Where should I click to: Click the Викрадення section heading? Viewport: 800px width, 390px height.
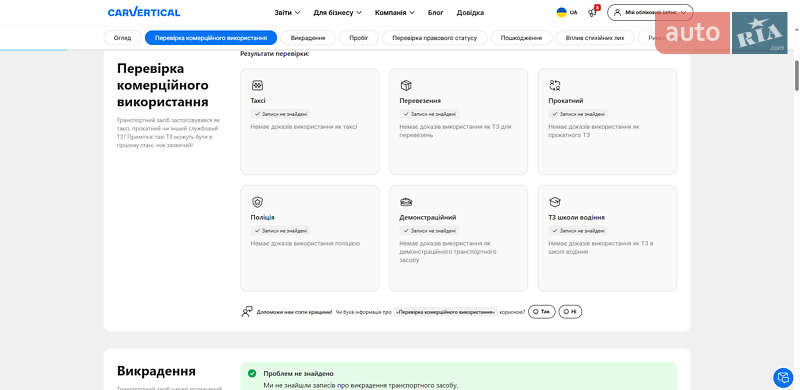pyautogui.click(x=156, y=371)
